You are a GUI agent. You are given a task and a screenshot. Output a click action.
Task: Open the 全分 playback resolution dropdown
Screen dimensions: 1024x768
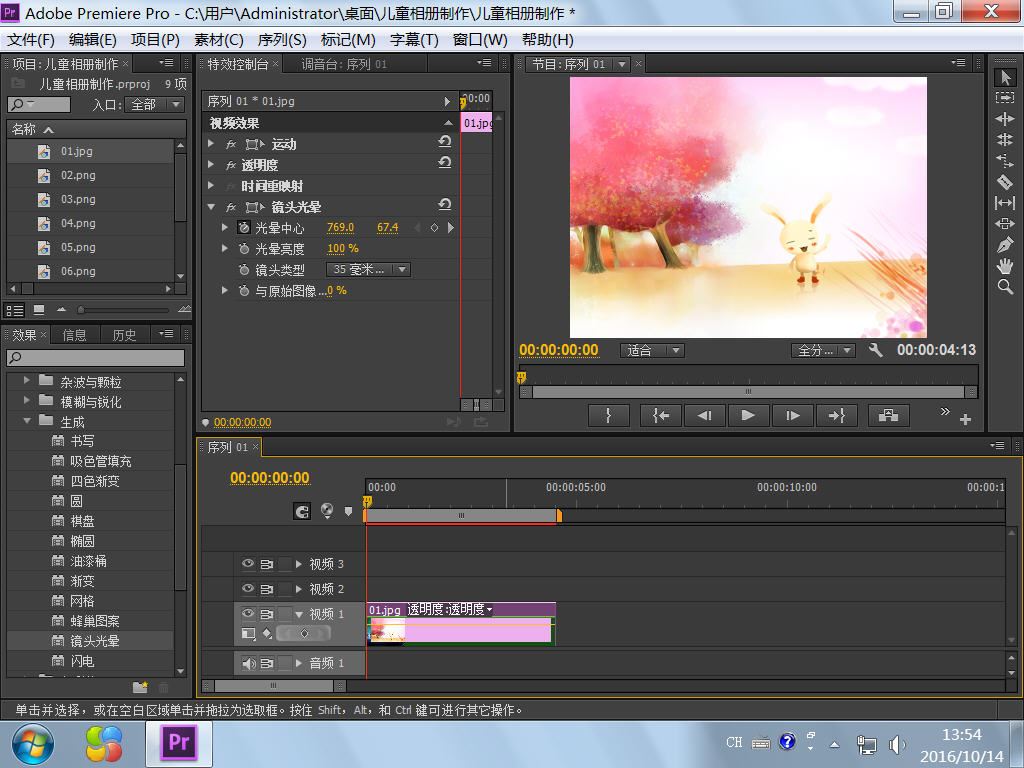823,351
